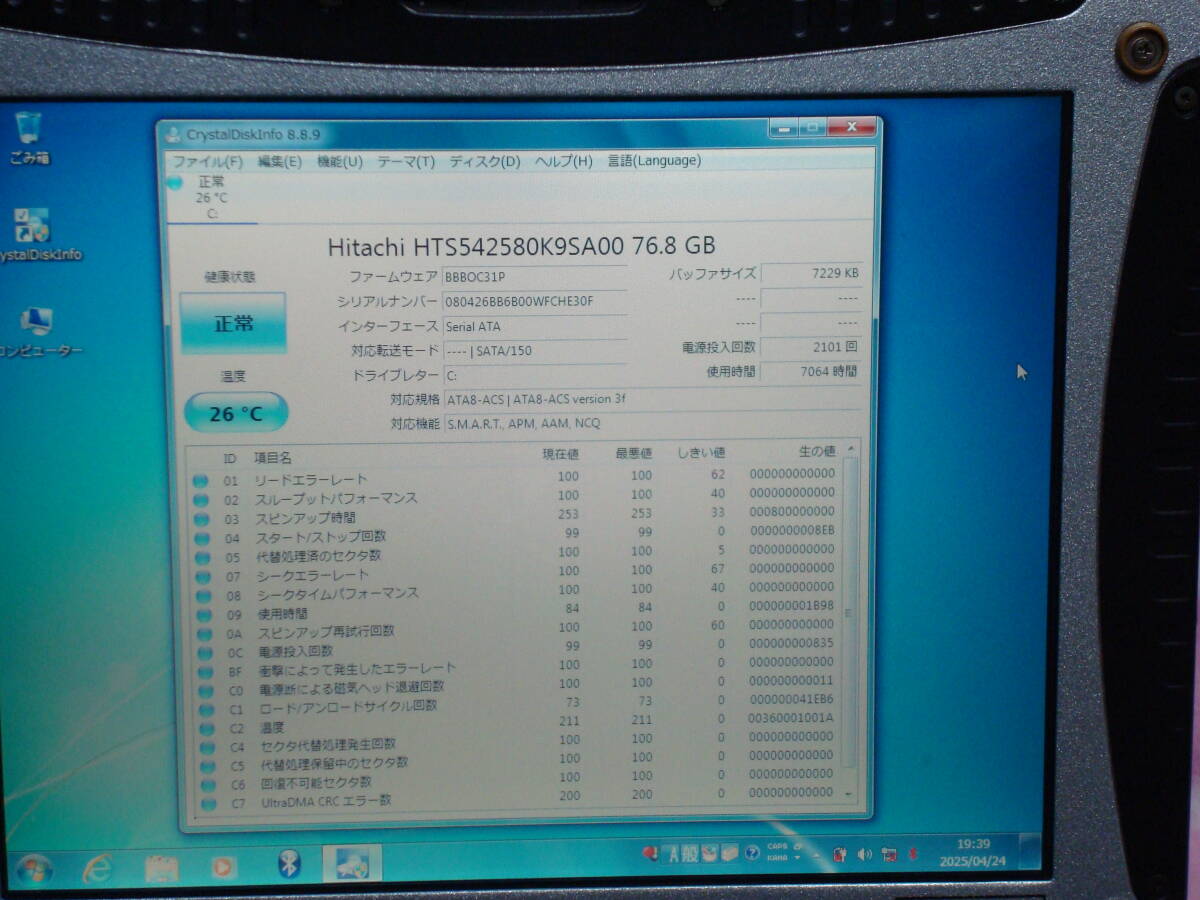Open the Bluetooth taskbar icon
The image size is (1200, 900).
point(289,864)
